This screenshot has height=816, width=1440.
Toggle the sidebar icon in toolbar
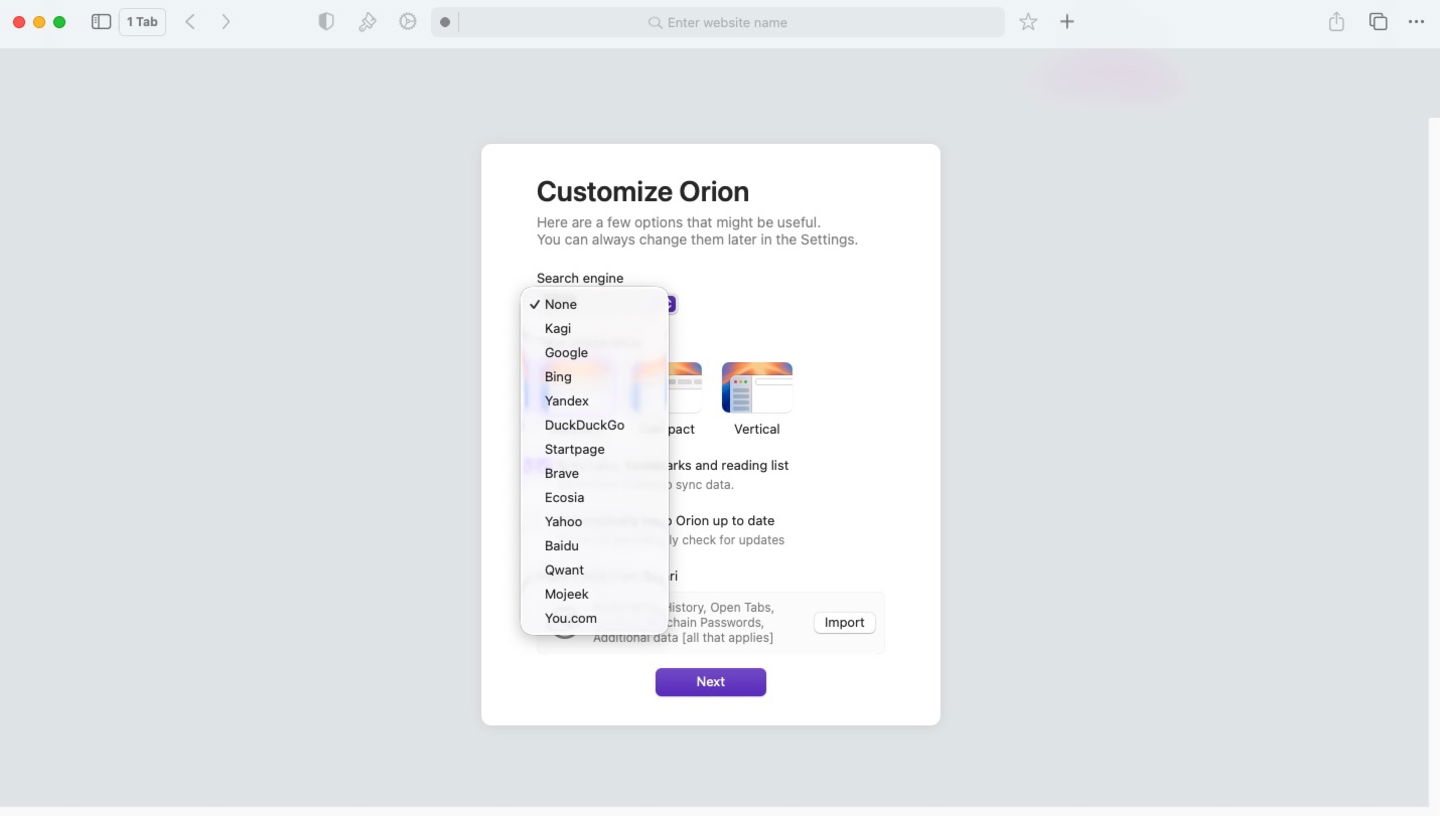click(101, 22)
